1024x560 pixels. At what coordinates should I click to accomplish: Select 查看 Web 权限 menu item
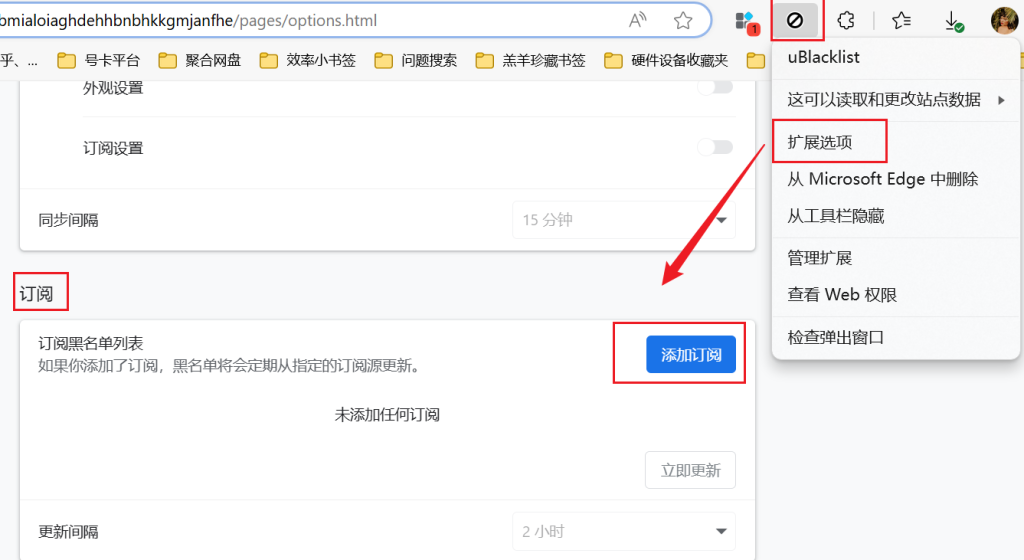pyautogui.click(x=895, y=294)
